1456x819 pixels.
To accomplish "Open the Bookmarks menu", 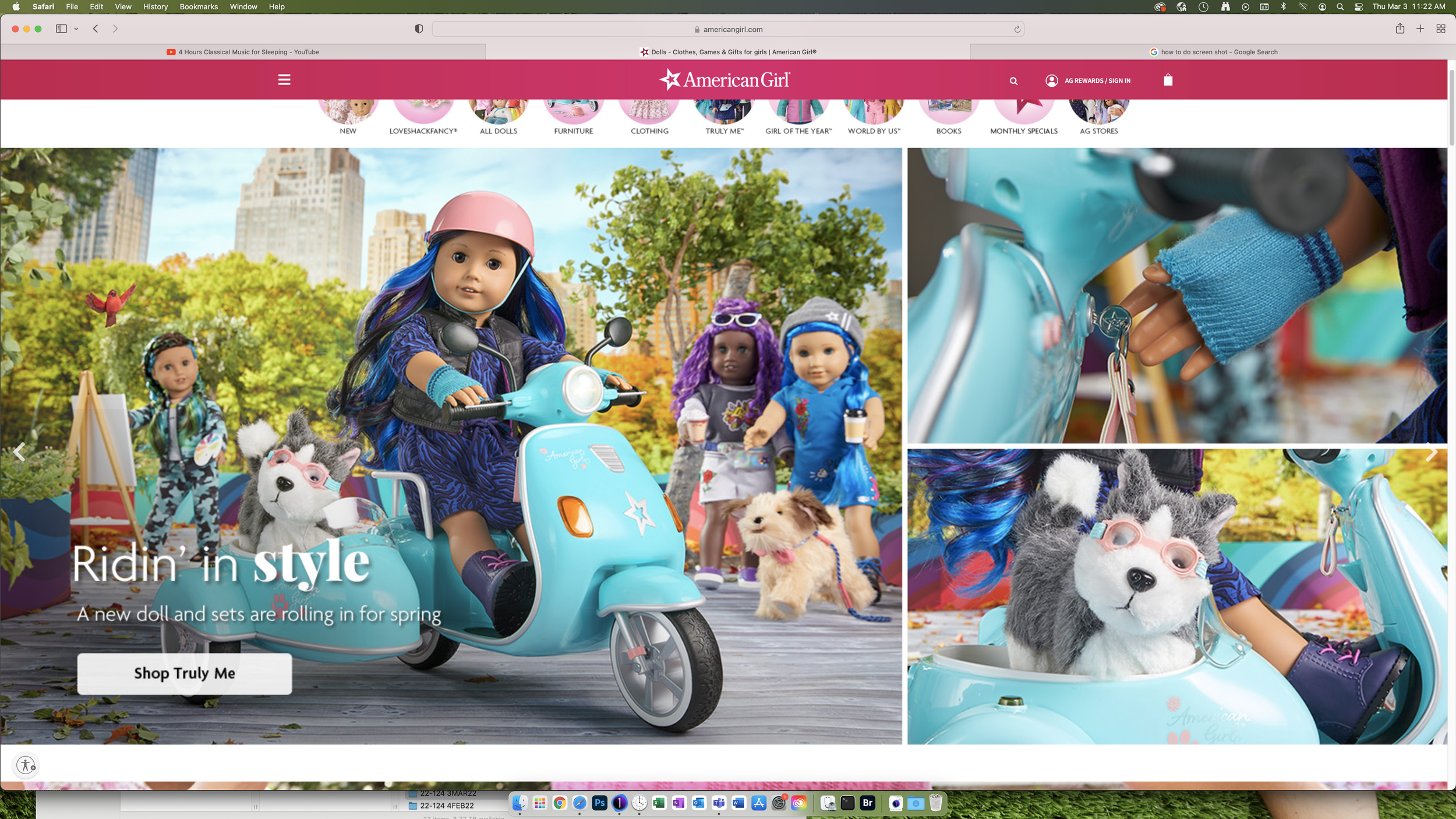I will (x=199, y=6).
